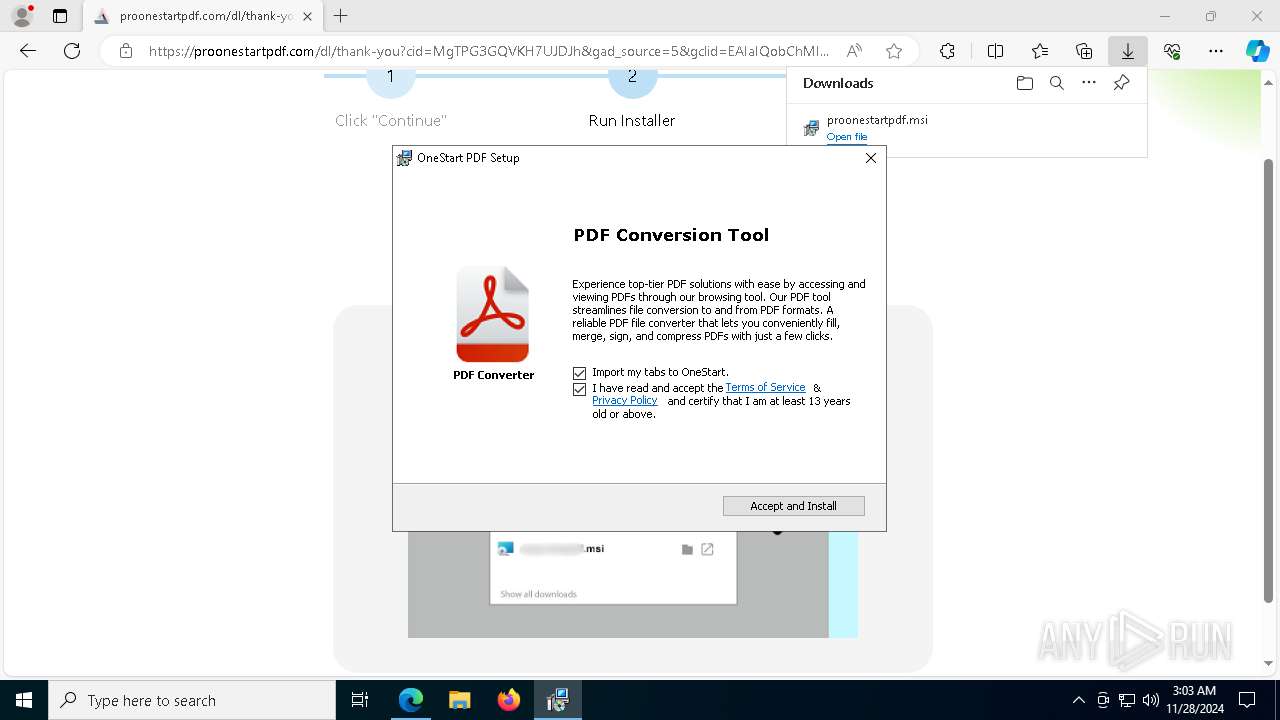Viewport: 1280px width, 720px height.
Task: Open a new browser tab
Action: coord(341,16)
